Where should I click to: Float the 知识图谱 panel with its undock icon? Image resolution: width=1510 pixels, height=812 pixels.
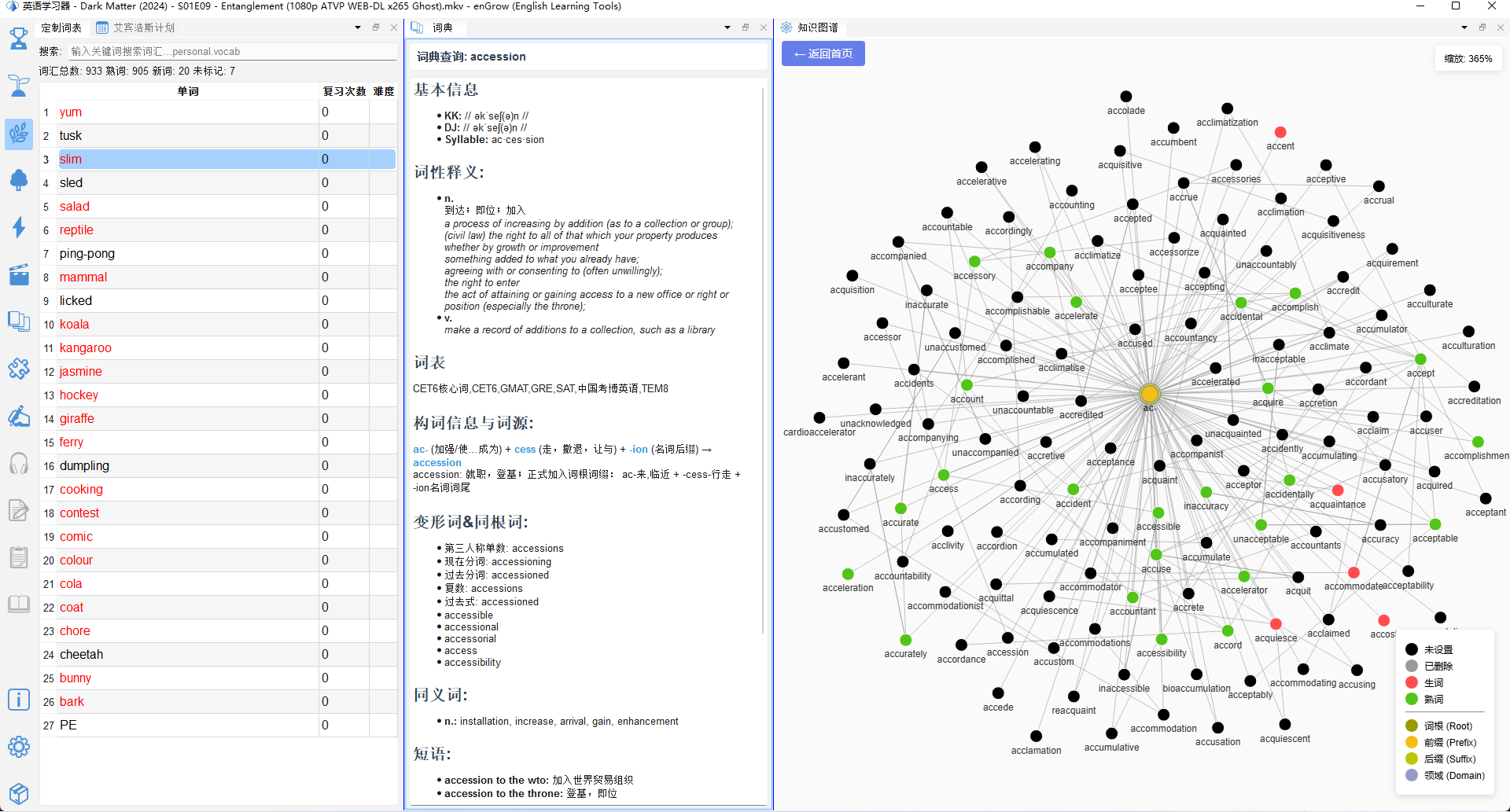pyautogui.click(x=1482, y=28)
